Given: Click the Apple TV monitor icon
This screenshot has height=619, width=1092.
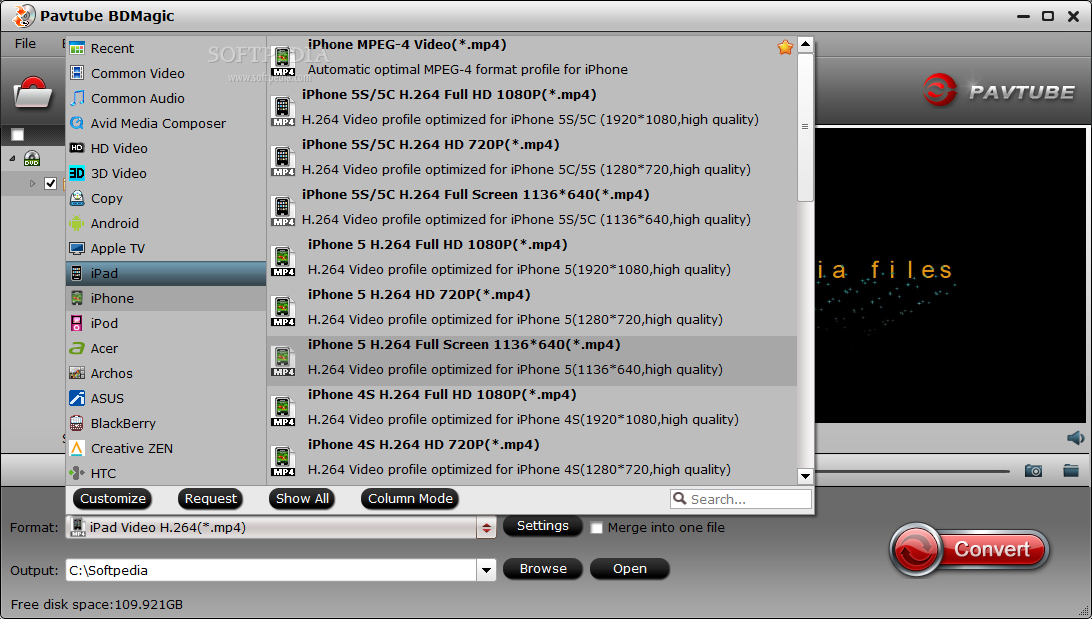Looking at the screenshot, I should (77, 249).
